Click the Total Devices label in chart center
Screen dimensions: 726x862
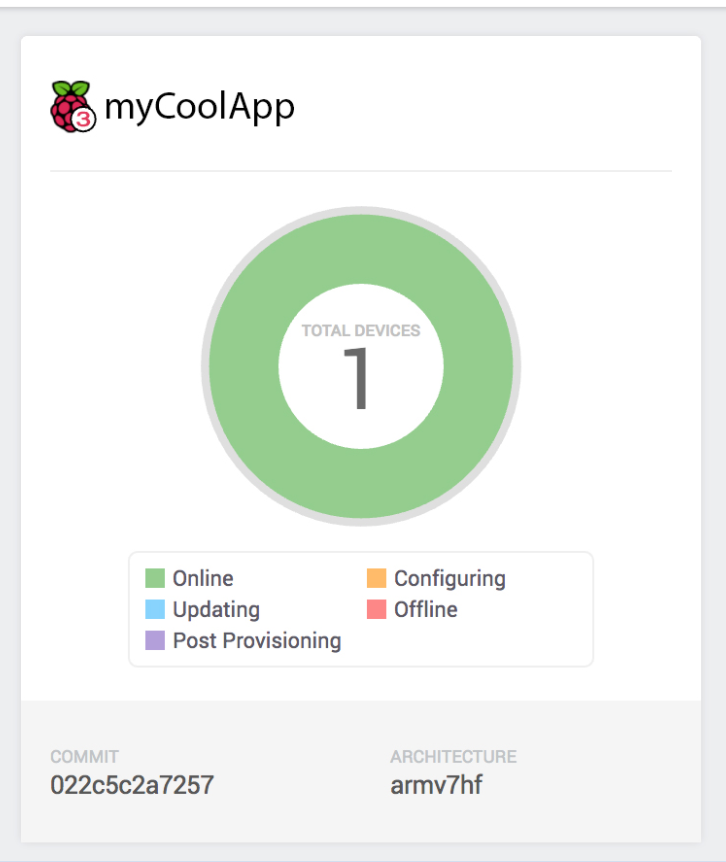tap(361, 331)
